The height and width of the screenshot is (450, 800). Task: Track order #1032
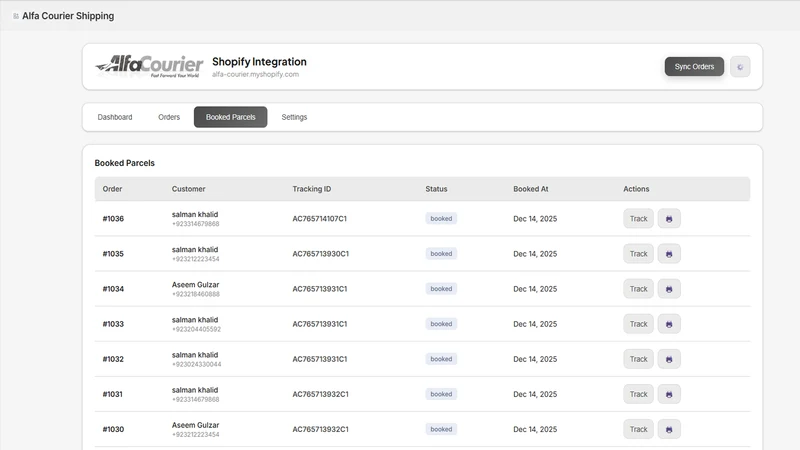point(638,359)
